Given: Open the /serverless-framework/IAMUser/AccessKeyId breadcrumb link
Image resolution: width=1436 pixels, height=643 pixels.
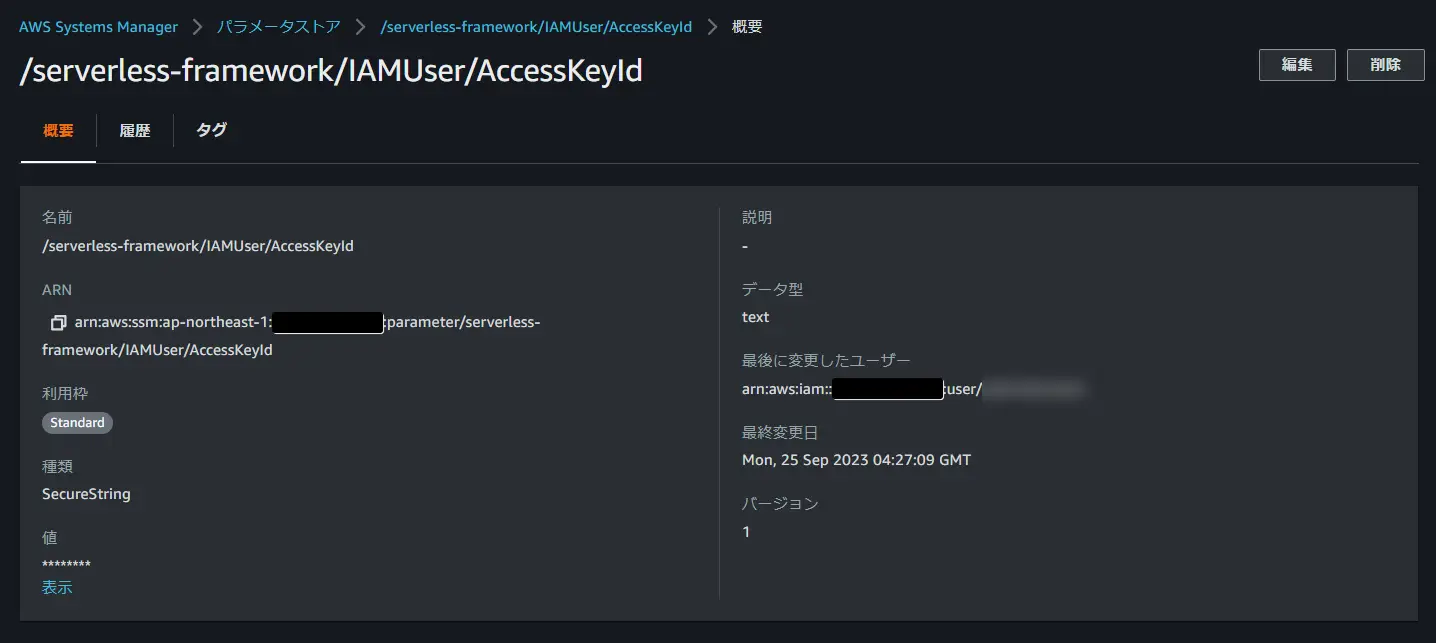Looking at the screenshot, I should [536, 27].
